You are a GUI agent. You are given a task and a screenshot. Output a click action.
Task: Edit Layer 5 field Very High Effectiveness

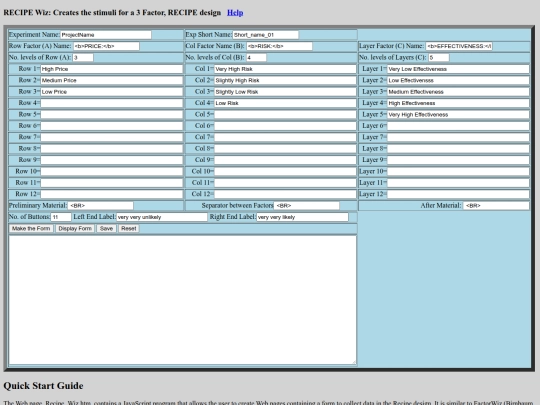458,114
